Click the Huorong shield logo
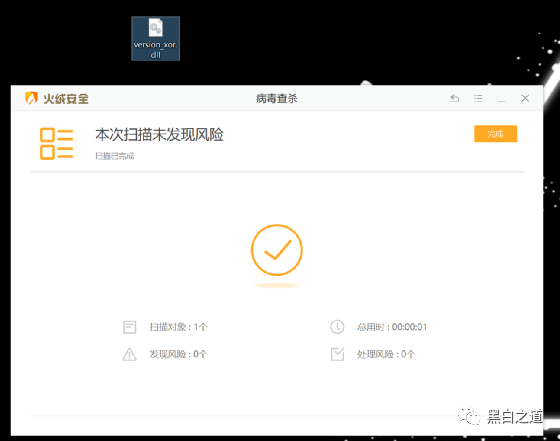 31,98
